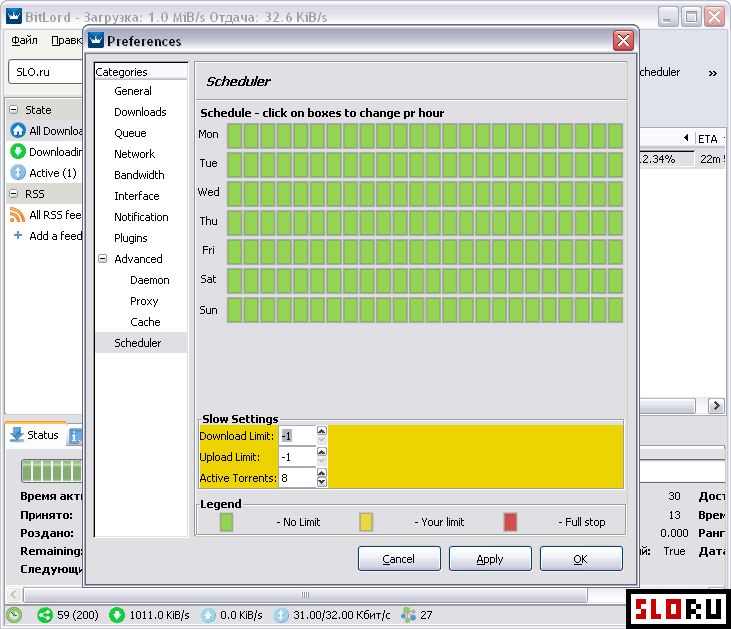Select the Plugins category
Viewport: 731px width, 629px height.
click(x=131, y=238)
